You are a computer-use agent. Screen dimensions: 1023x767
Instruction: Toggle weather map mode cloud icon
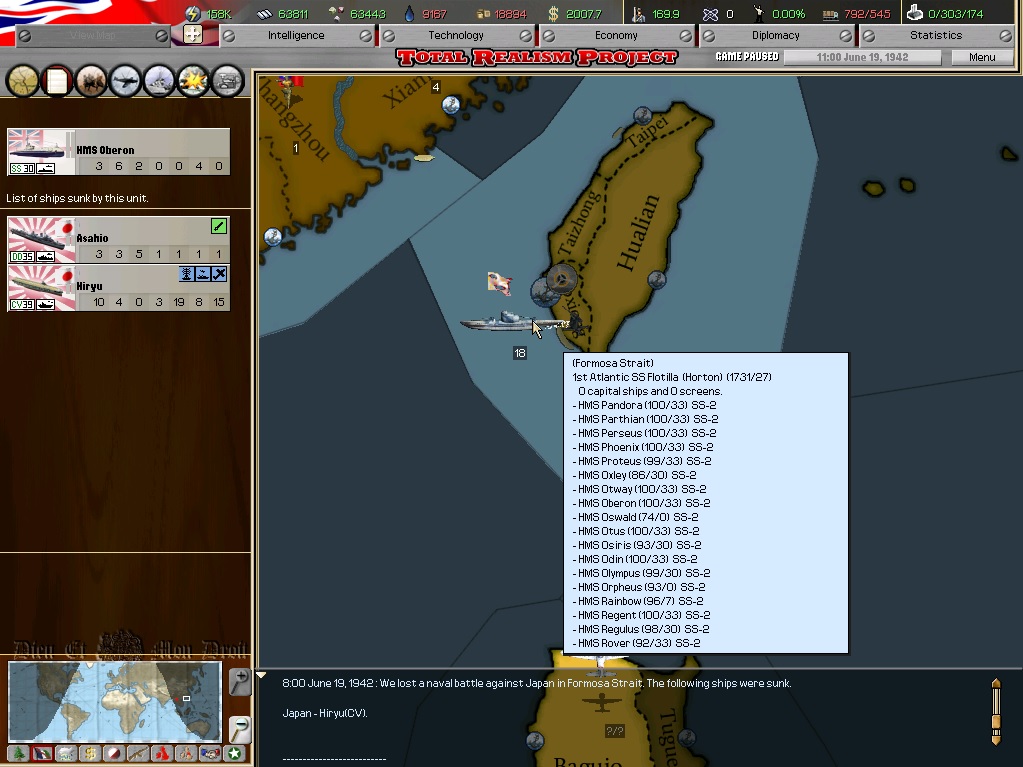(66, 754)
